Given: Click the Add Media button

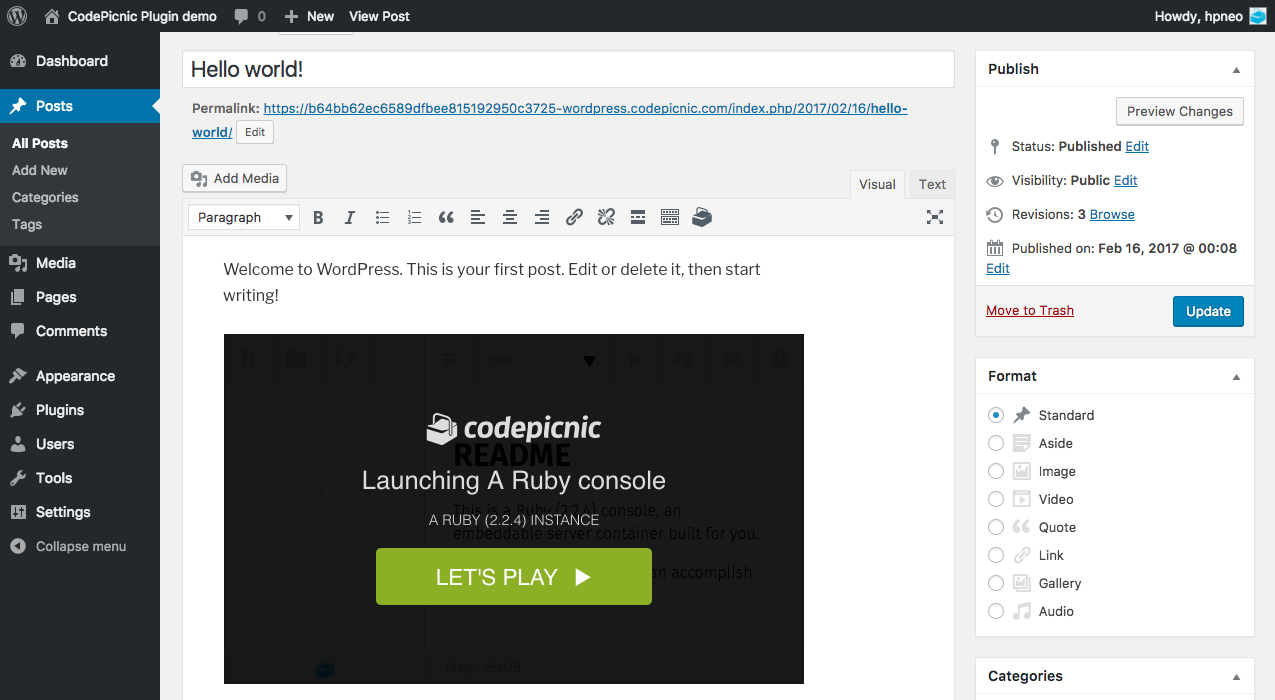Looking at the screenshot, I should pyautogui.click(x=235, y=178).
